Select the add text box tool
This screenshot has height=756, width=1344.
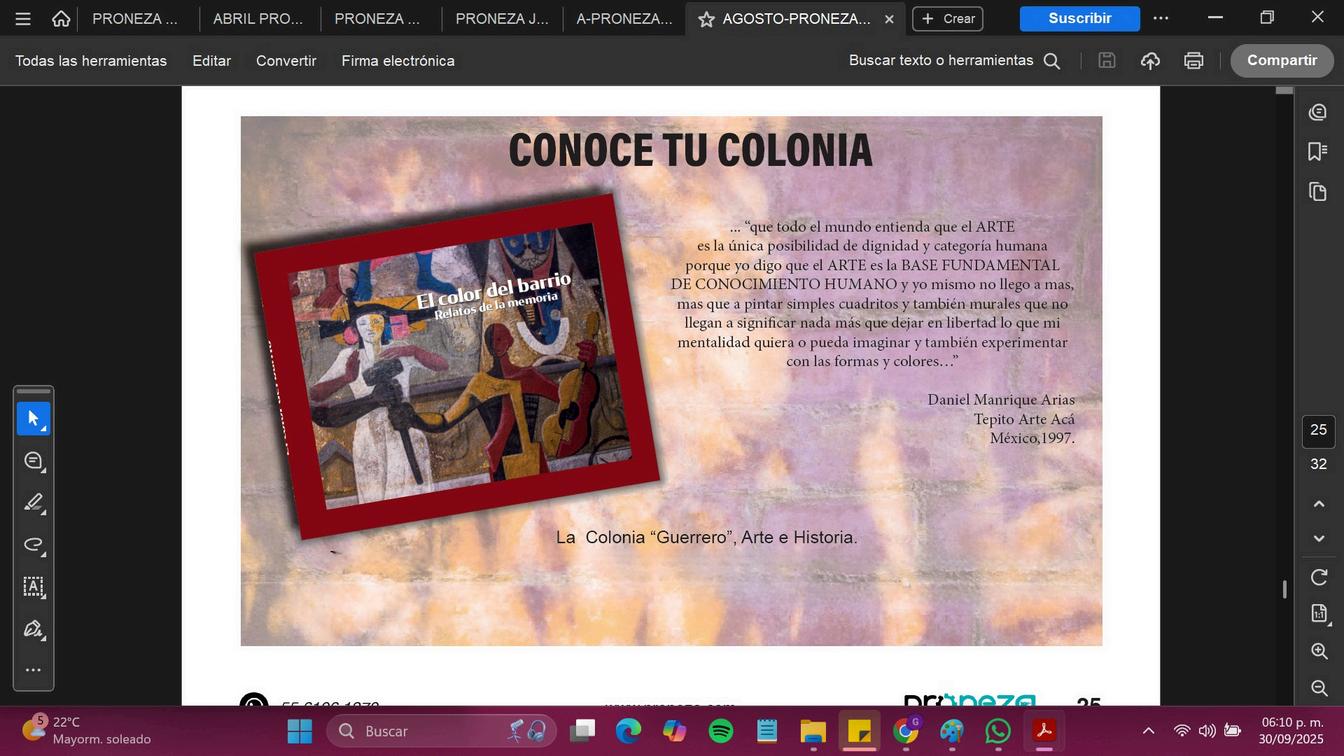[x=33, y=587]
